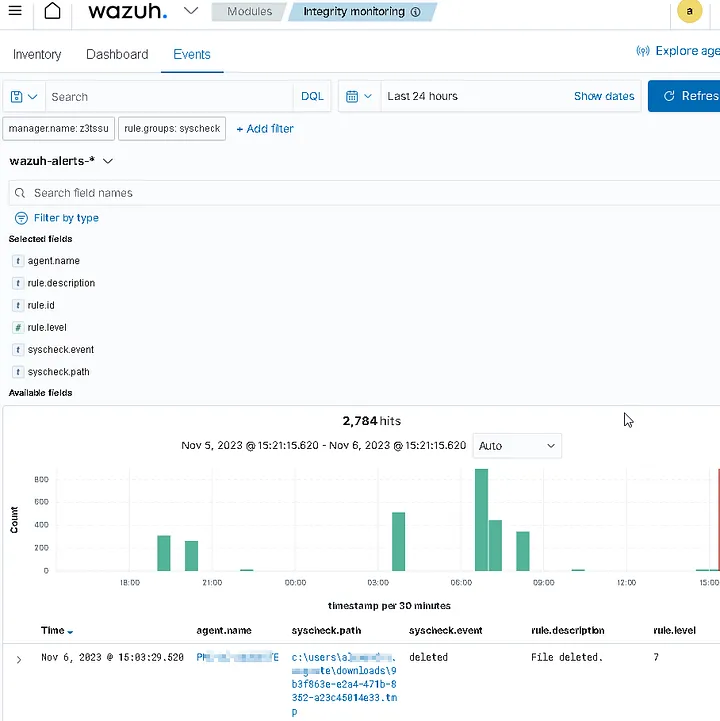Click the 'File deleted.' description cell

(566, 658)
